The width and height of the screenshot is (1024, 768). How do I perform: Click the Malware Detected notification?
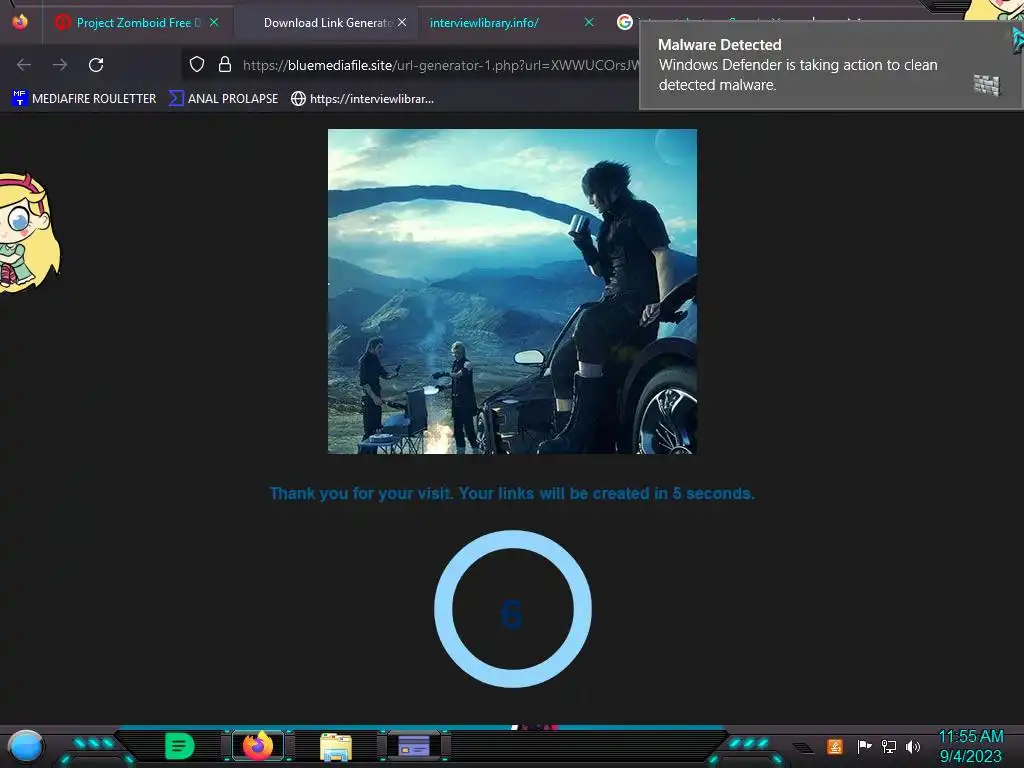coord(829,65)
